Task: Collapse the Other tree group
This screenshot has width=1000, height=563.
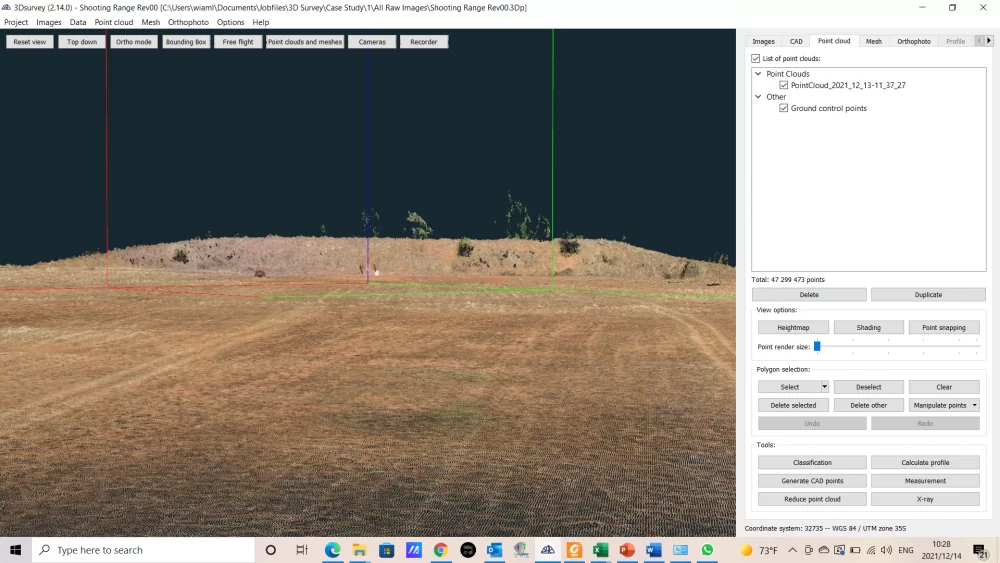Action: click(x=758, y=97)
